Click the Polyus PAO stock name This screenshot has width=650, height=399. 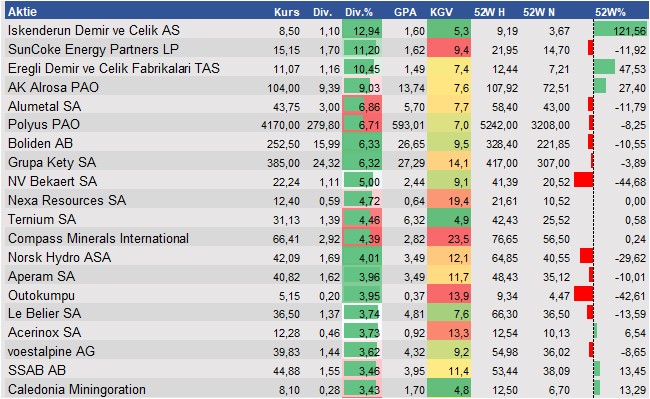click(x=44, y=124)
